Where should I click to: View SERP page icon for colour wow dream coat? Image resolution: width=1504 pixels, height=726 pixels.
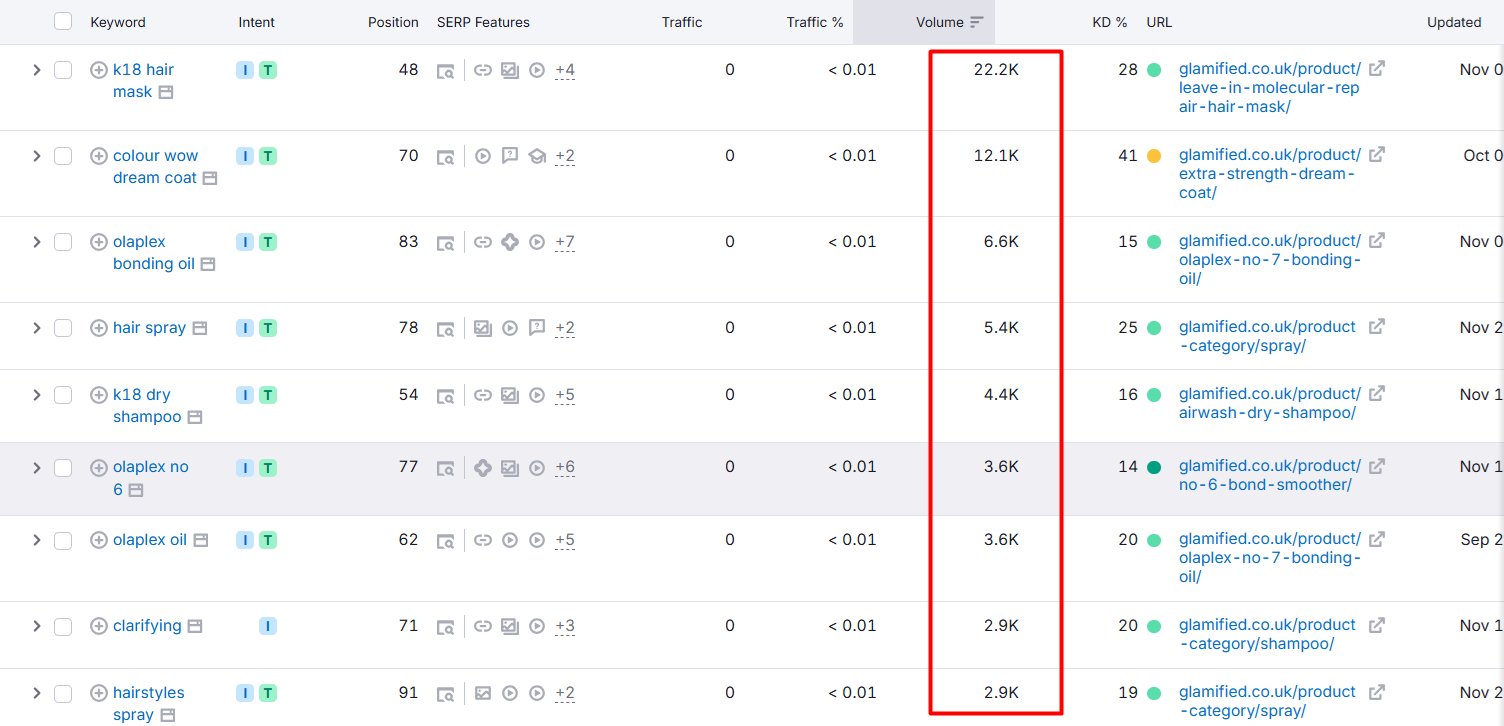(446, 157)
